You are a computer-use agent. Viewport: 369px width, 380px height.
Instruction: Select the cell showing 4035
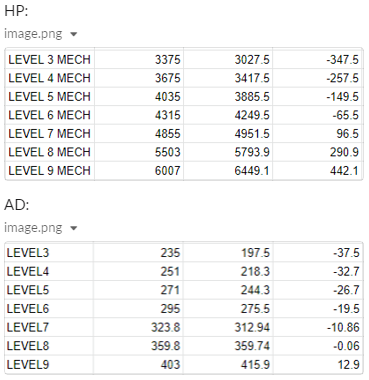tap(139, 97)
